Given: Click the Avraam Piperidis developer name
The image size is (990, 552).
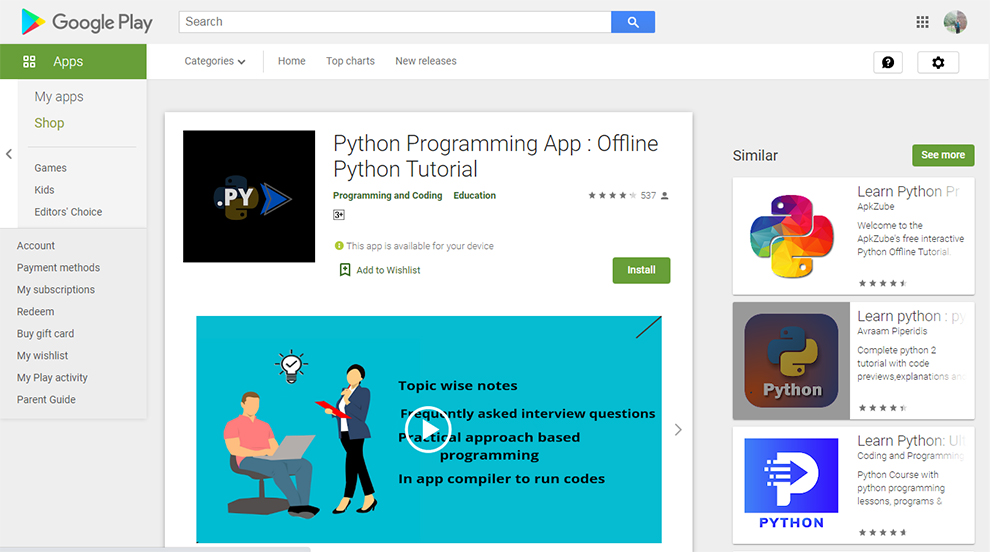Looking at the screenshot, I should pos(892,331).
